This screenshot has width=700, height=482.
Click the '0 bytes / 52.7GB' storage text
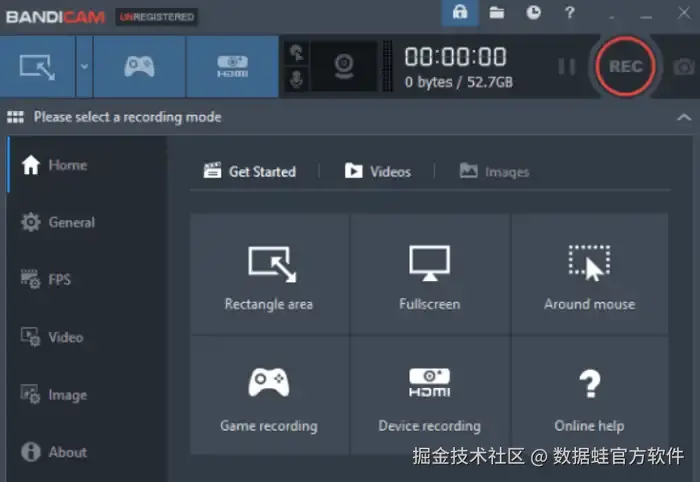click(459, 82)
